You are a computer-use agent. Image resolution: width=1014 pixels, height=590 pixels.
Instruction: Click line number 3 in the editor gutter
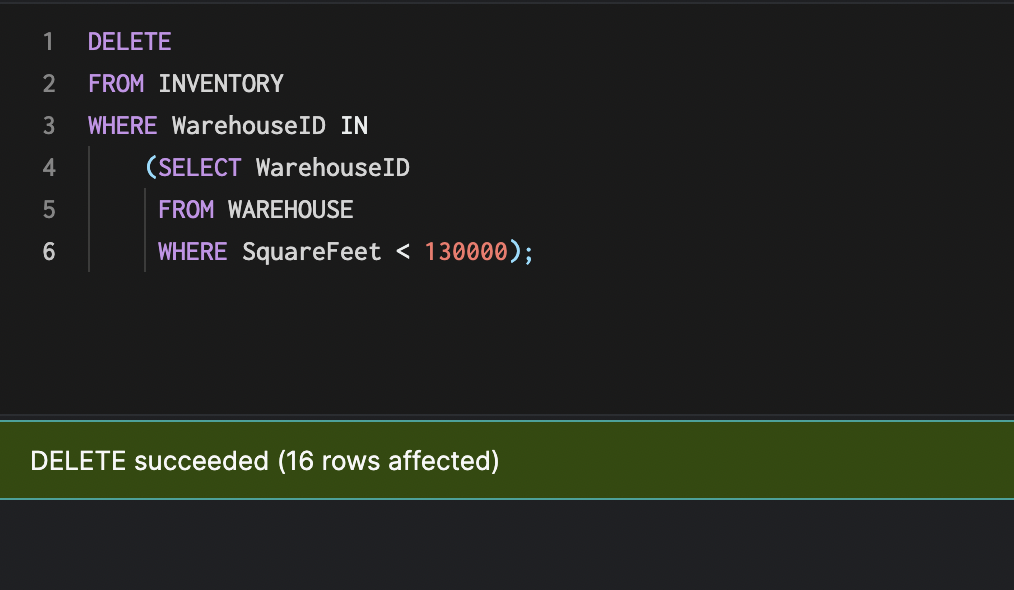49,126
